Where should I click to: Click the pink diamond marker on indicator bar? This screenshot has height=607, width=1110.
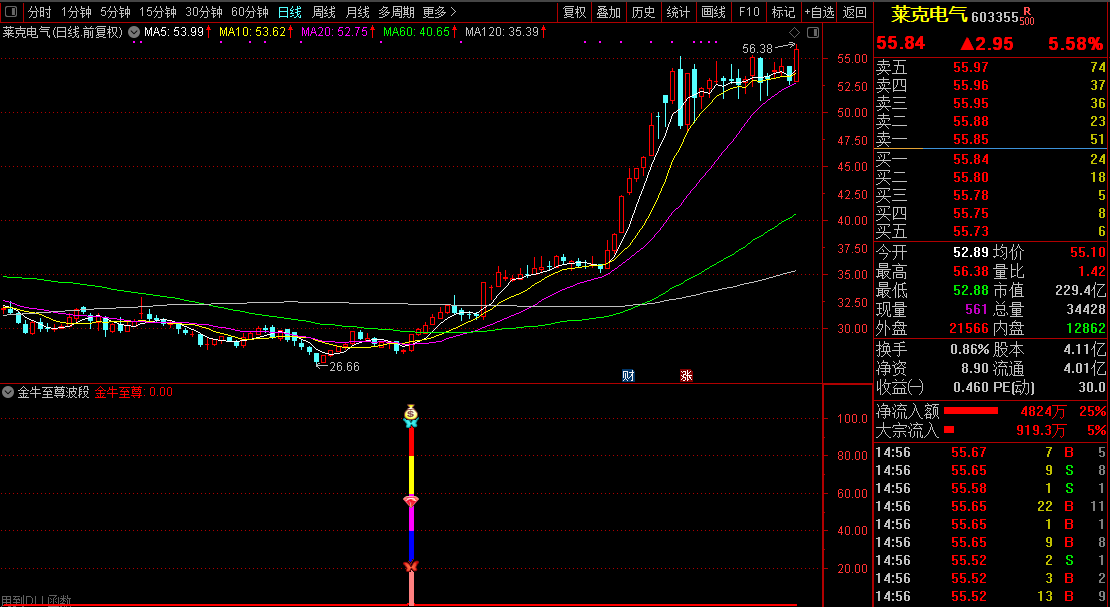[410, 500]
